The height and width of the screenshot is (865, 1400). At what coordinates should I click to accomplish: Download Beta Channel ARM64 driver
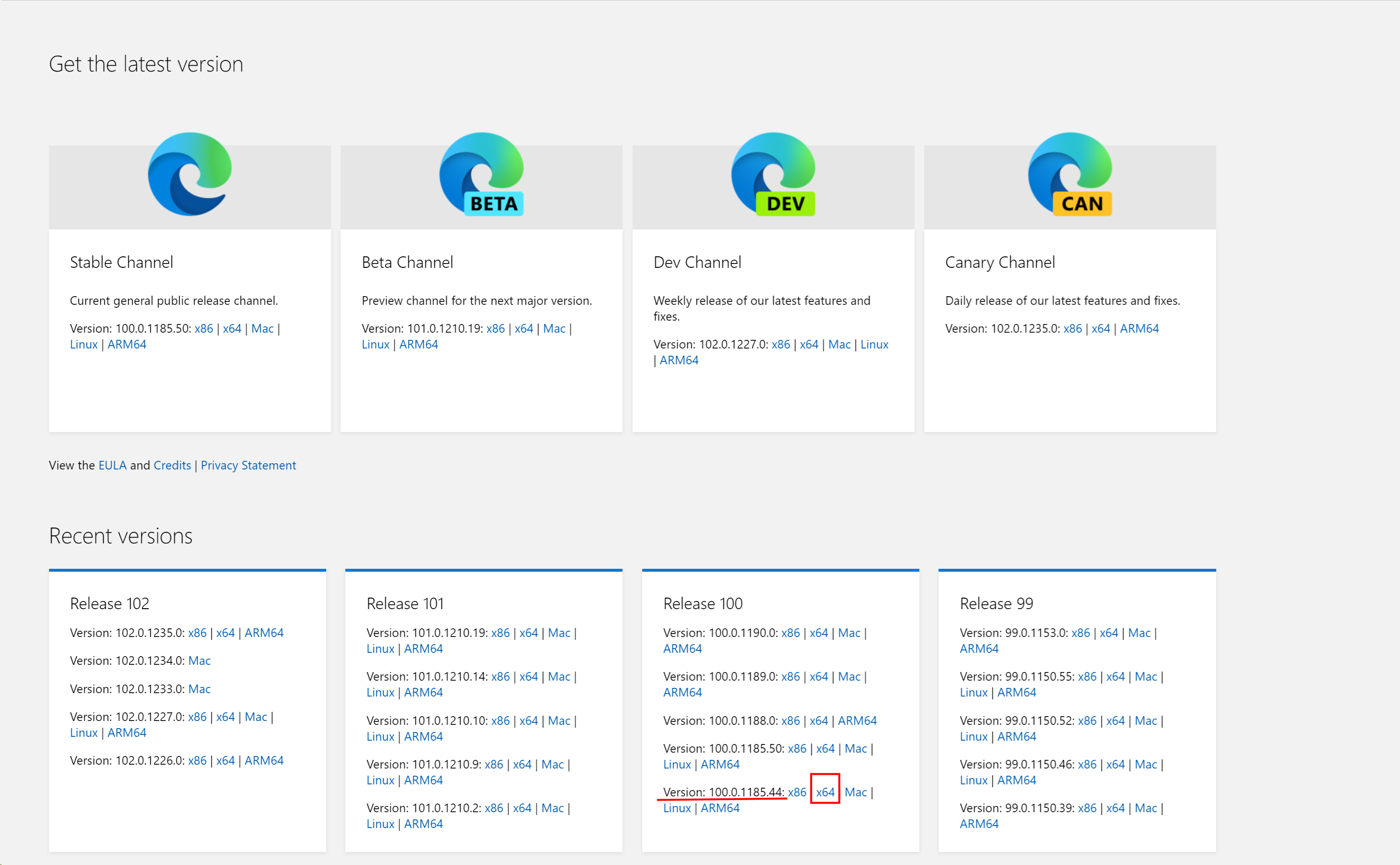pos(418,344)
